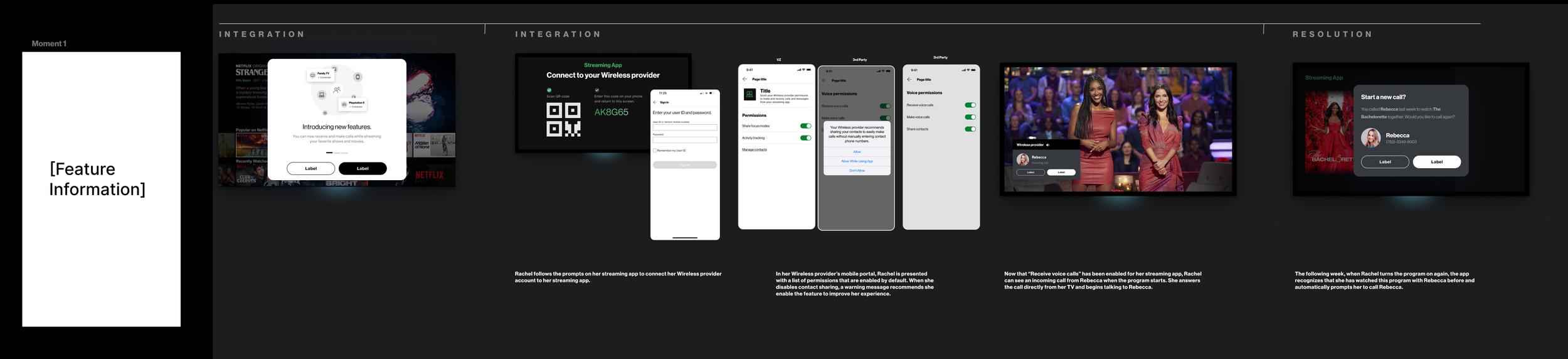
Task: Click the laptop icon in device circle
Action: tap(322, 95)
